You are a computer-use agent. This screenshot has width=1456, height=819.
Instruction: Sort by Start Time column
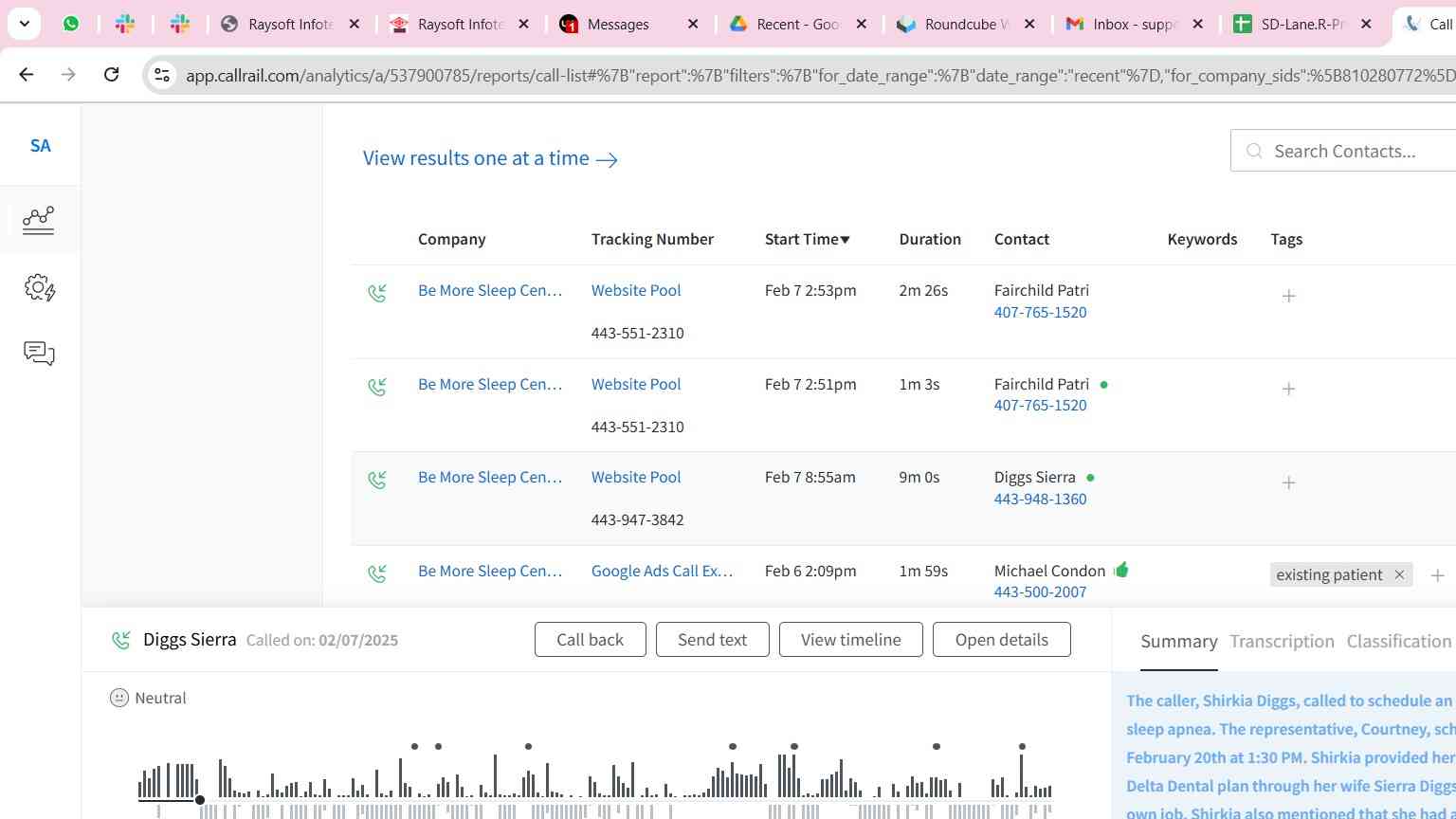[807, 239]
